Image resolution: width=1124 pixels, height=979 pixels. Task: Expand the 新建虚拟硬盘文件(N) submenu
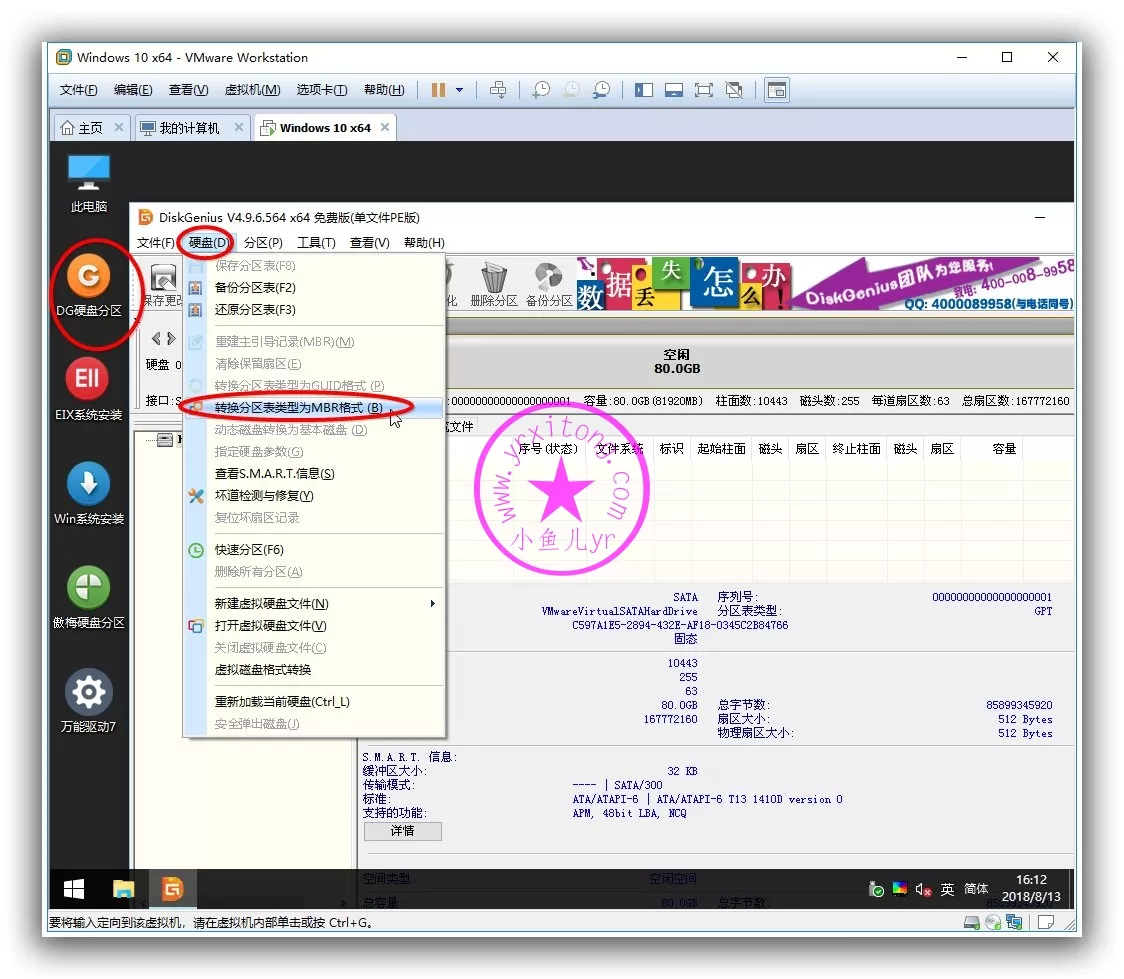tap(315, 603)
